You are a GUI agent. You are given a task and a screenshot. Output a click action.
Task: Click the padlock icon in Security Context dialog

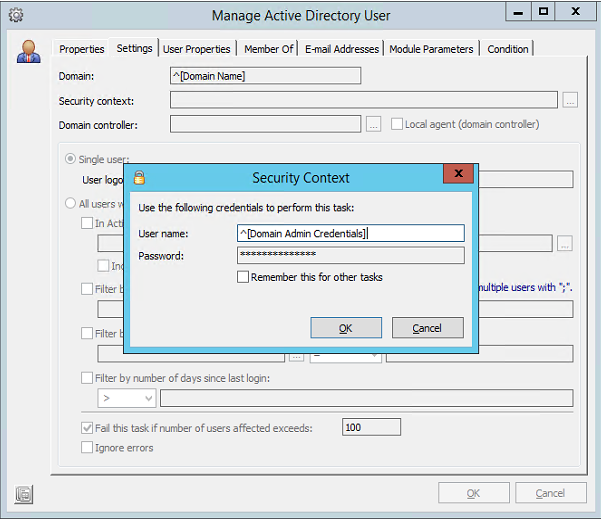(x=139, y=178)
